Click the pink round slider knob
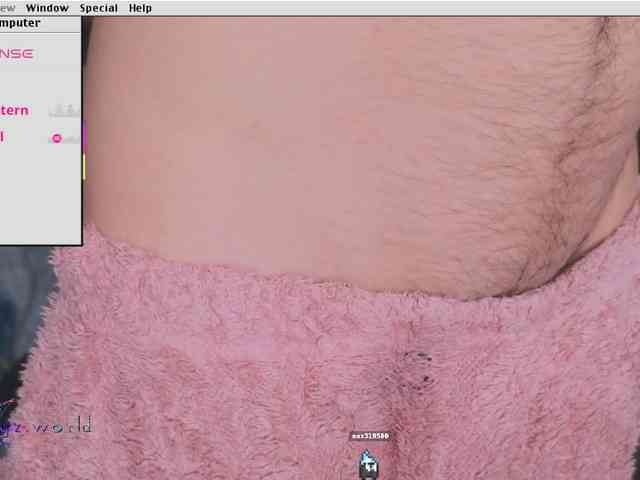The height and width of the screenshot is (480, 640). 57,138
